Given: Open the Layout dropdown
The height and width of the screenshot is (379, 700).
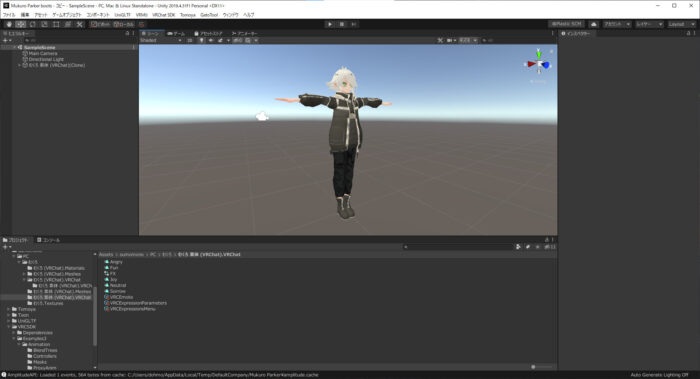Looking at the screenshot, I should (x=681, y=24).
